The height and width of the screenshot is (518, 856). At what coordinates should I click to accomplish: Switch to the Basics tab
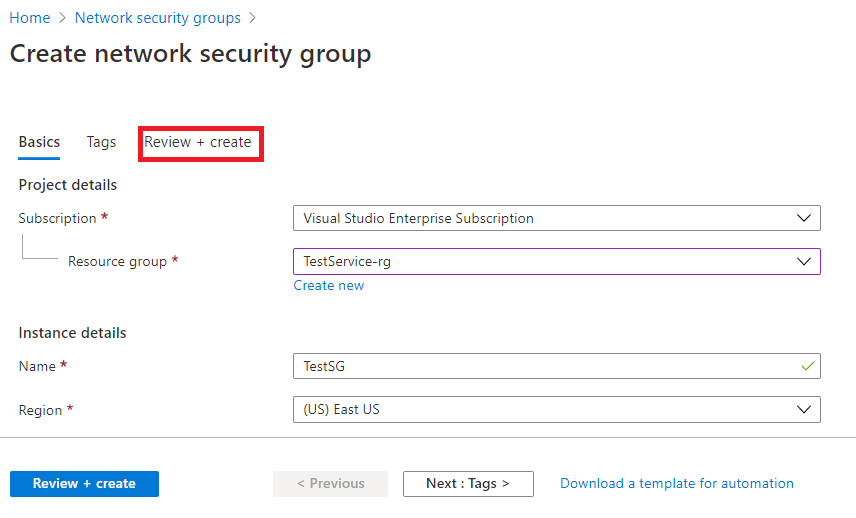click(x=39, y=142)
